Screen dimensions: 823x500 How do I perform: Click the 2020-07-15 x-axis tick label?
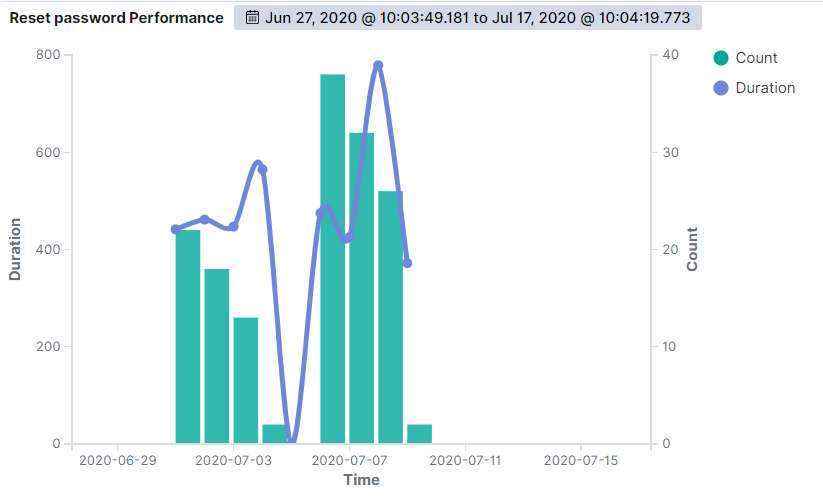[x=580, y=461]
